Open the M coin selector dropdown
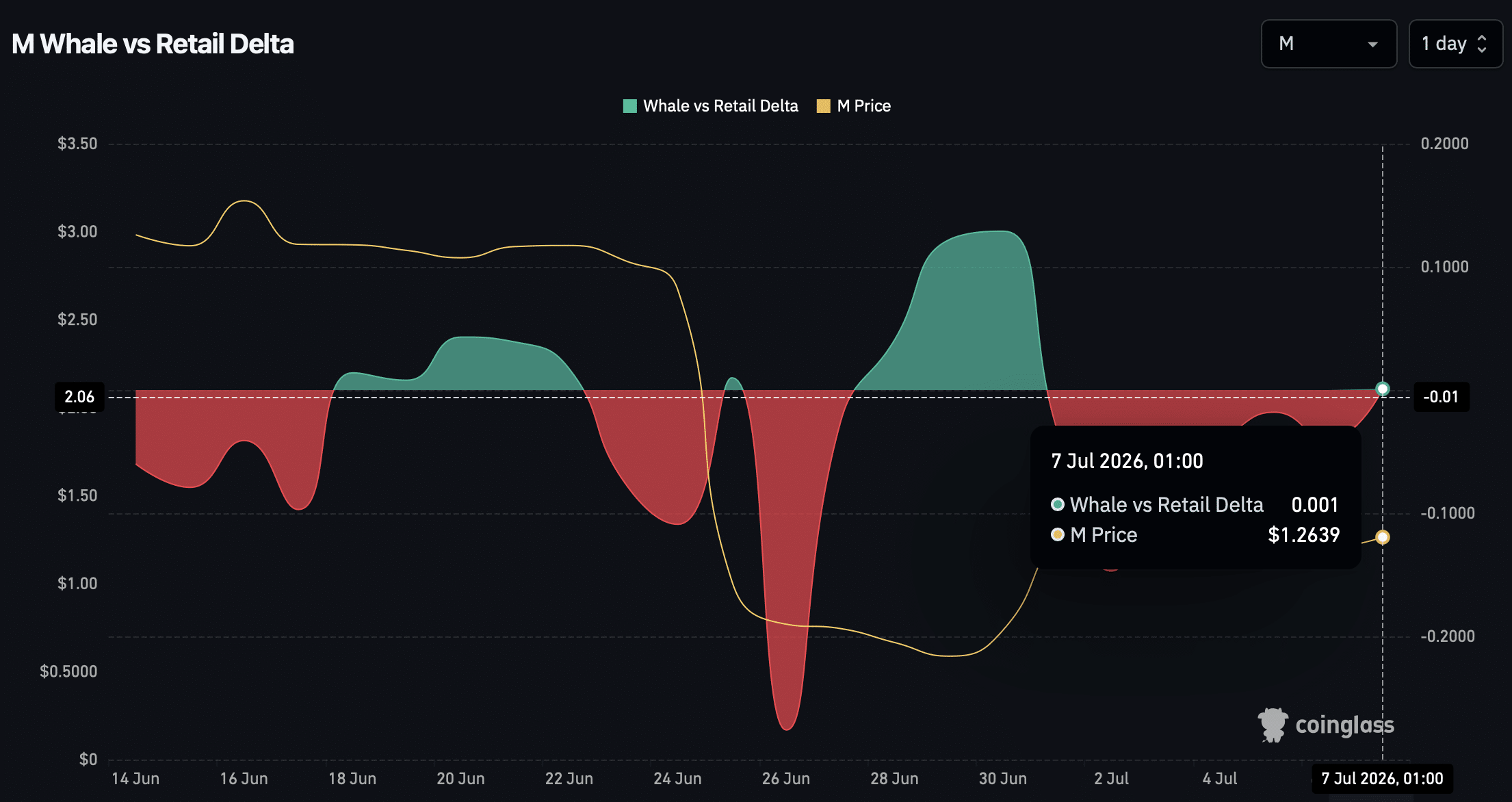 pos(1328,44)
